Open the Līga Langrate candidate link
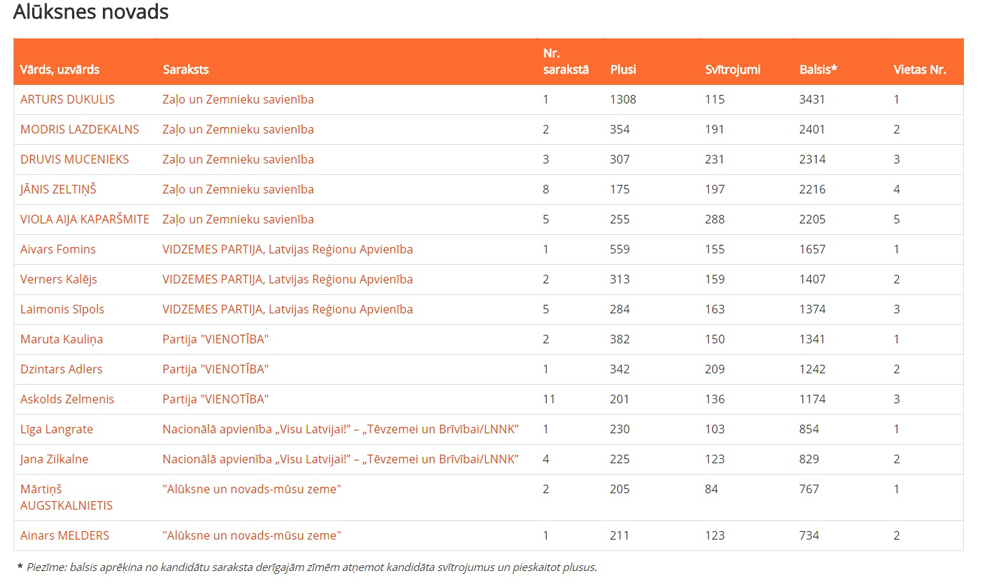 pos(56,430)
